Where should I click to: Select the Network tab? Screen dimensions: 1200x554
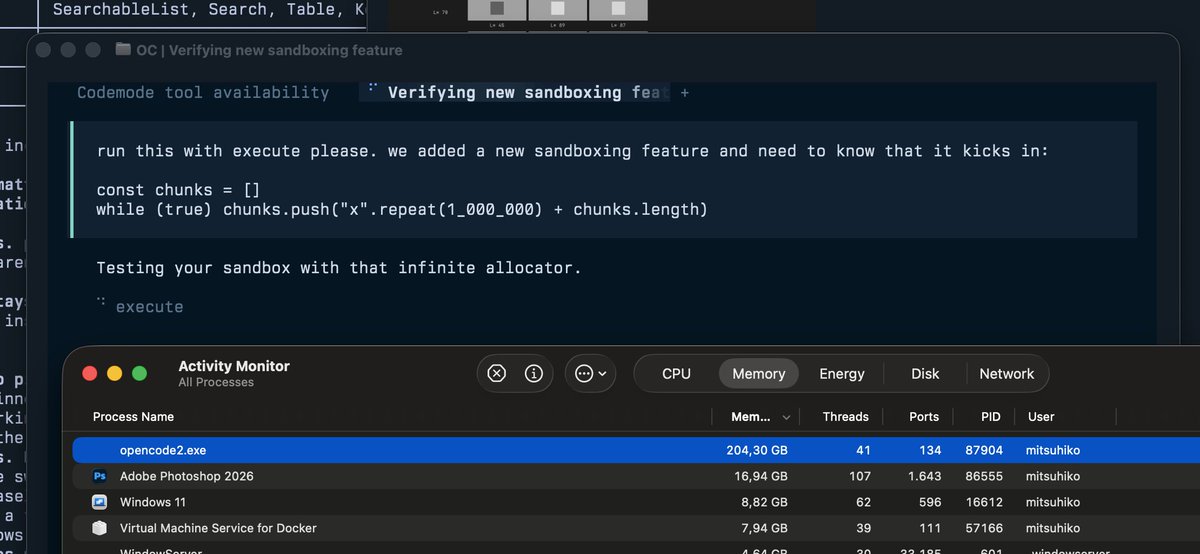[1007, 373]
